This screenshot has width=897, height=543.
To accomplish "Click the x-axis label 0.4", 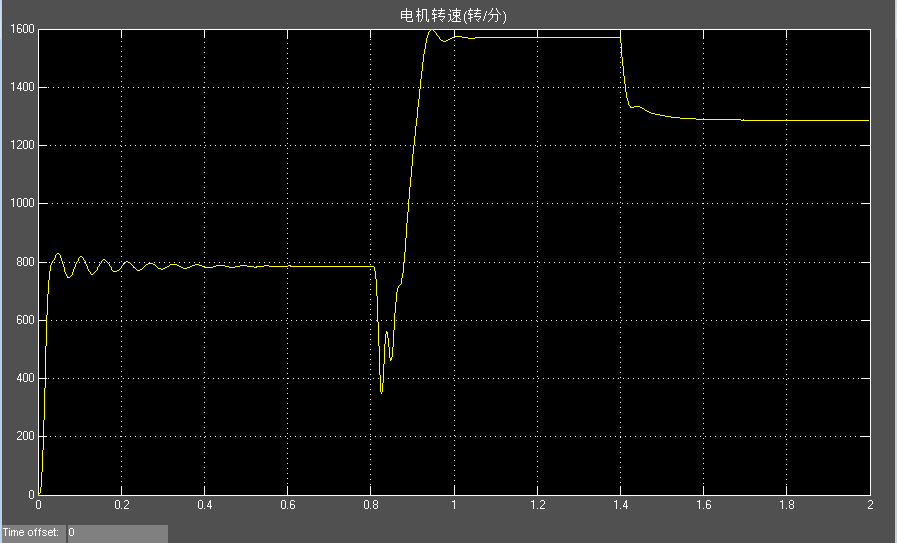I will [205, 505].
